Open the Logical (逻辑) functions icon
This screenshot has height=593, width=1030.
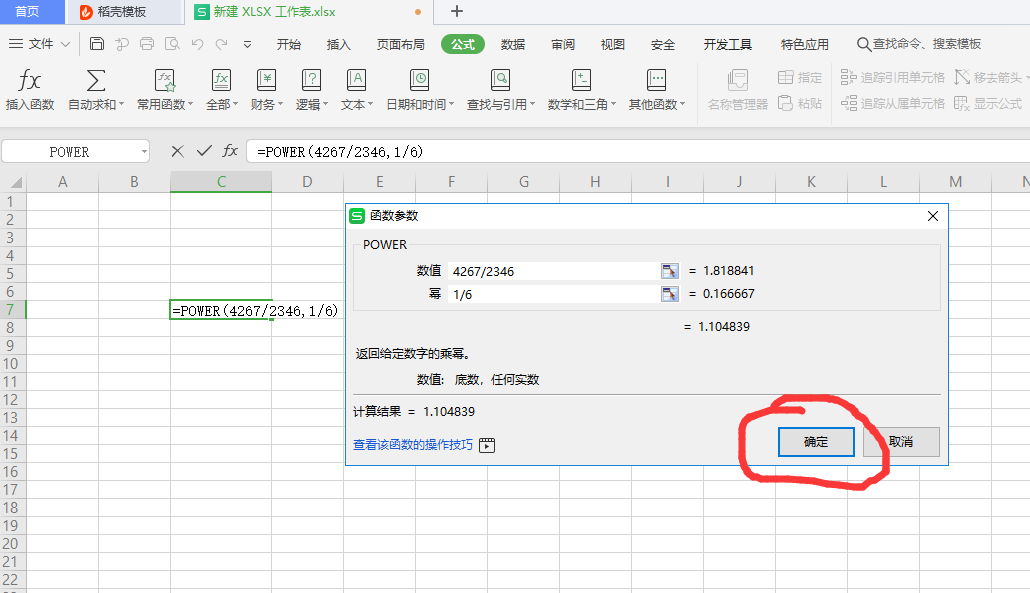pyautogui.click(x=312, y=81)
